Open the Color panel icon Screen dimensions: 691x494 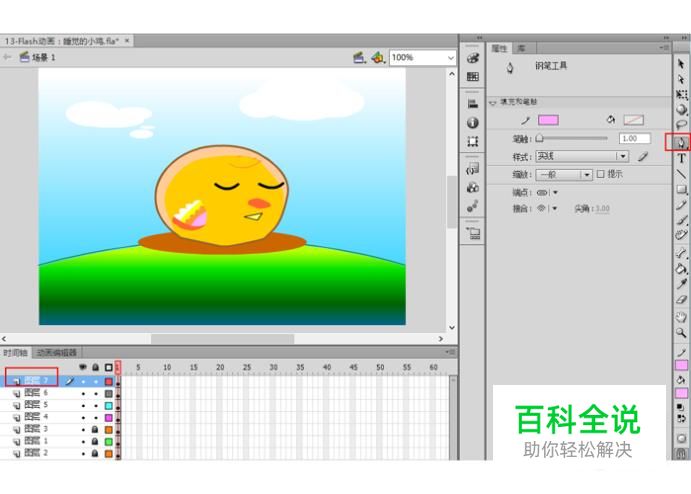472,58
